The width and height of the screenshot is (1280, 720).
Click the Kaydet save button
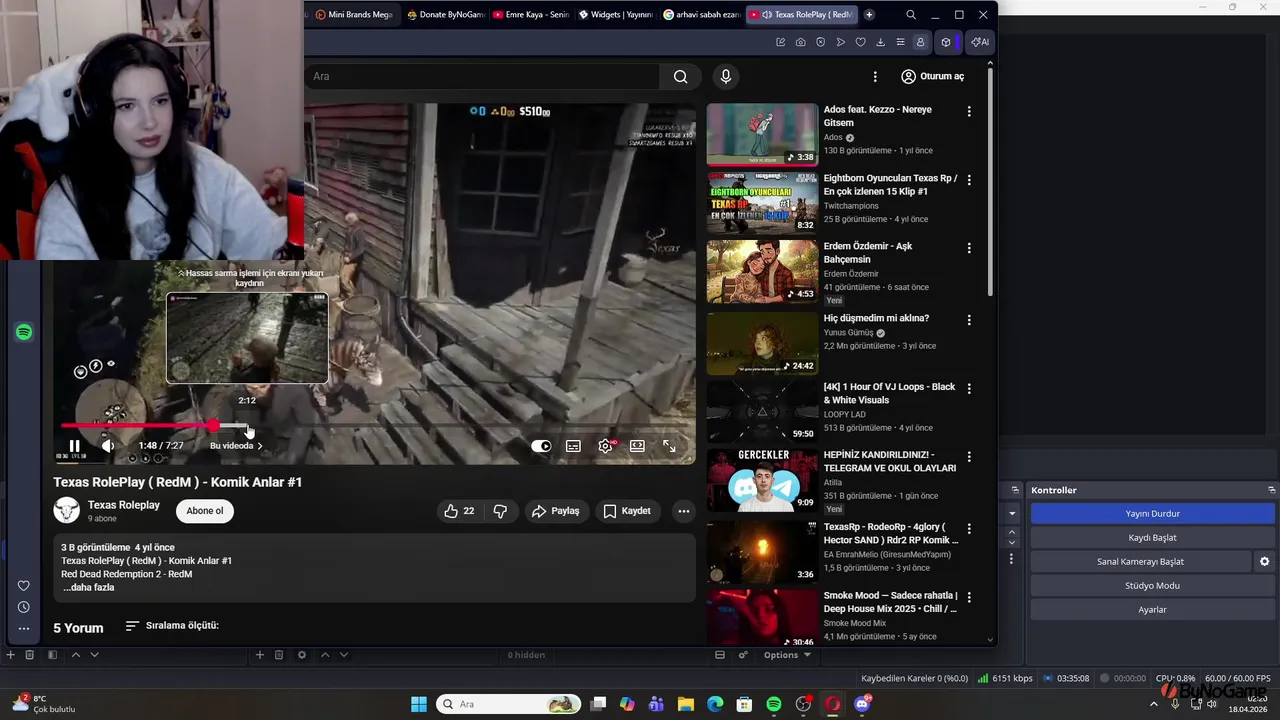(627, 511)
